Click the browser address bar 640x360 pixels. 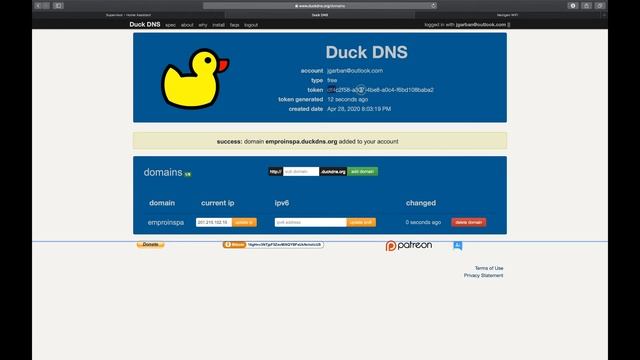pyautogui.click(x=320, y=6)
